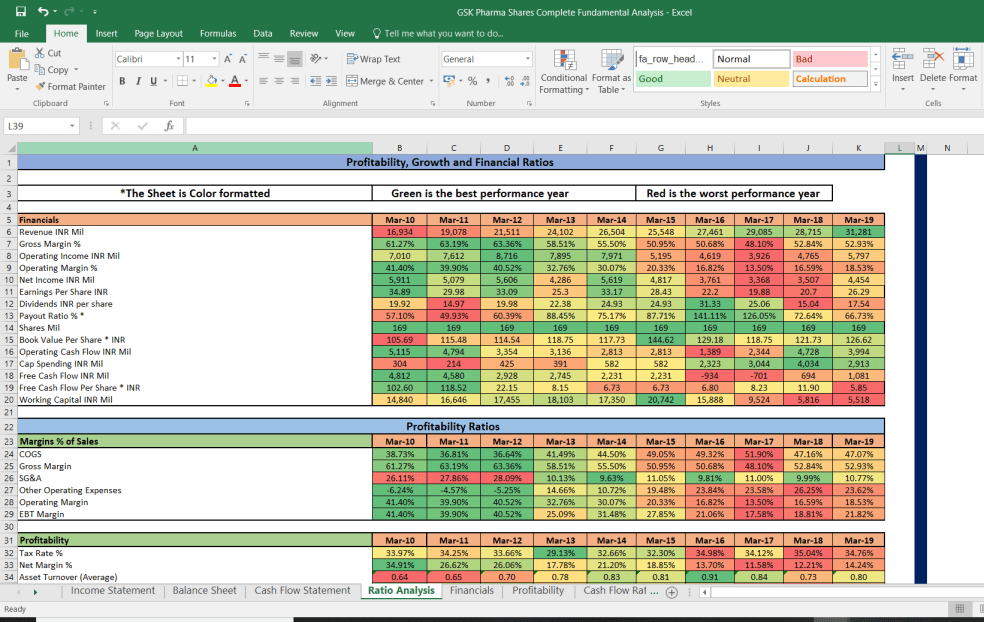Click inside the Name Box showing L39

[x=36, y=126]
